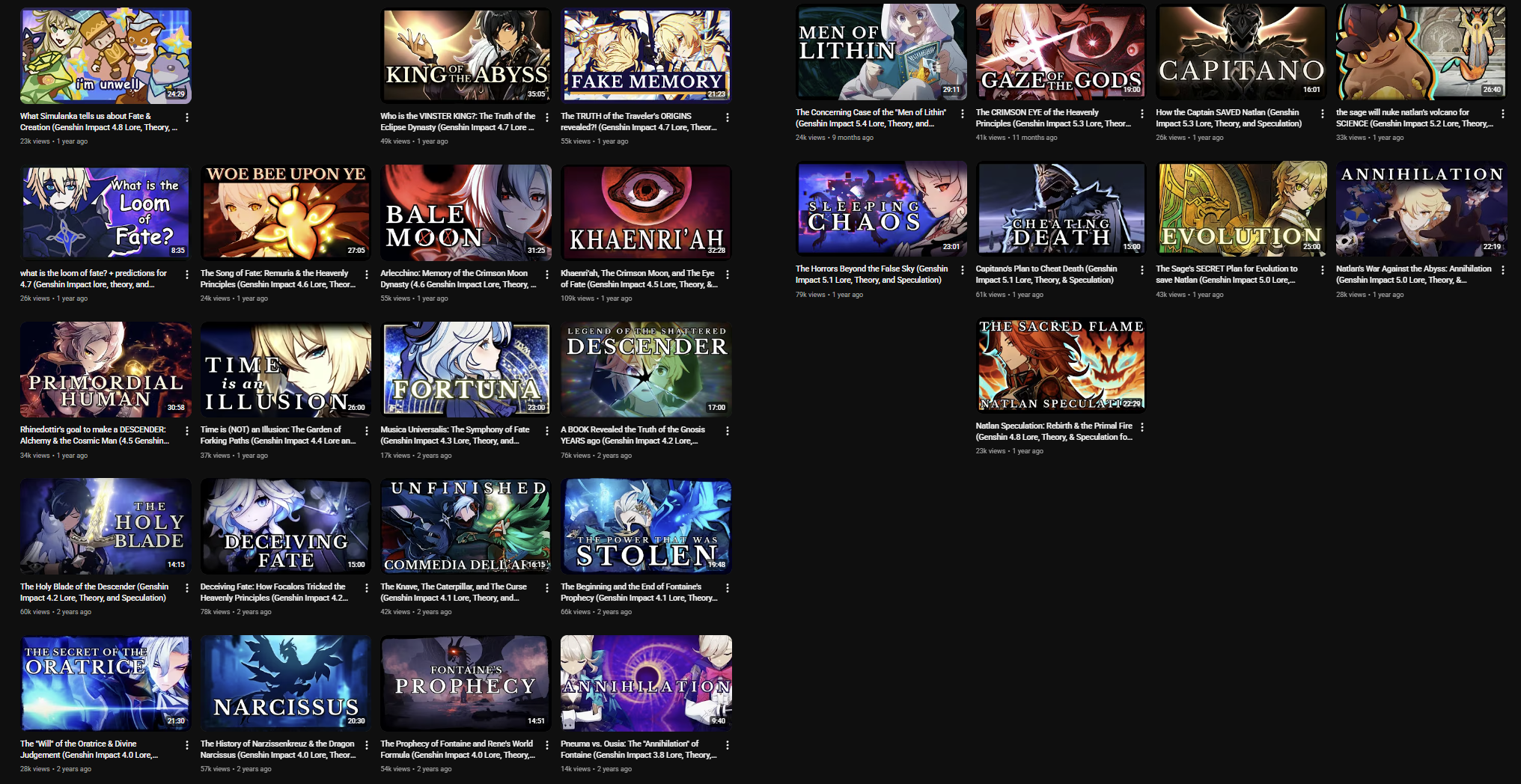Open 'The "Will" of the Oratrice' title link
This screenshot has width=1521, height=784.
(x=89, y=749)
